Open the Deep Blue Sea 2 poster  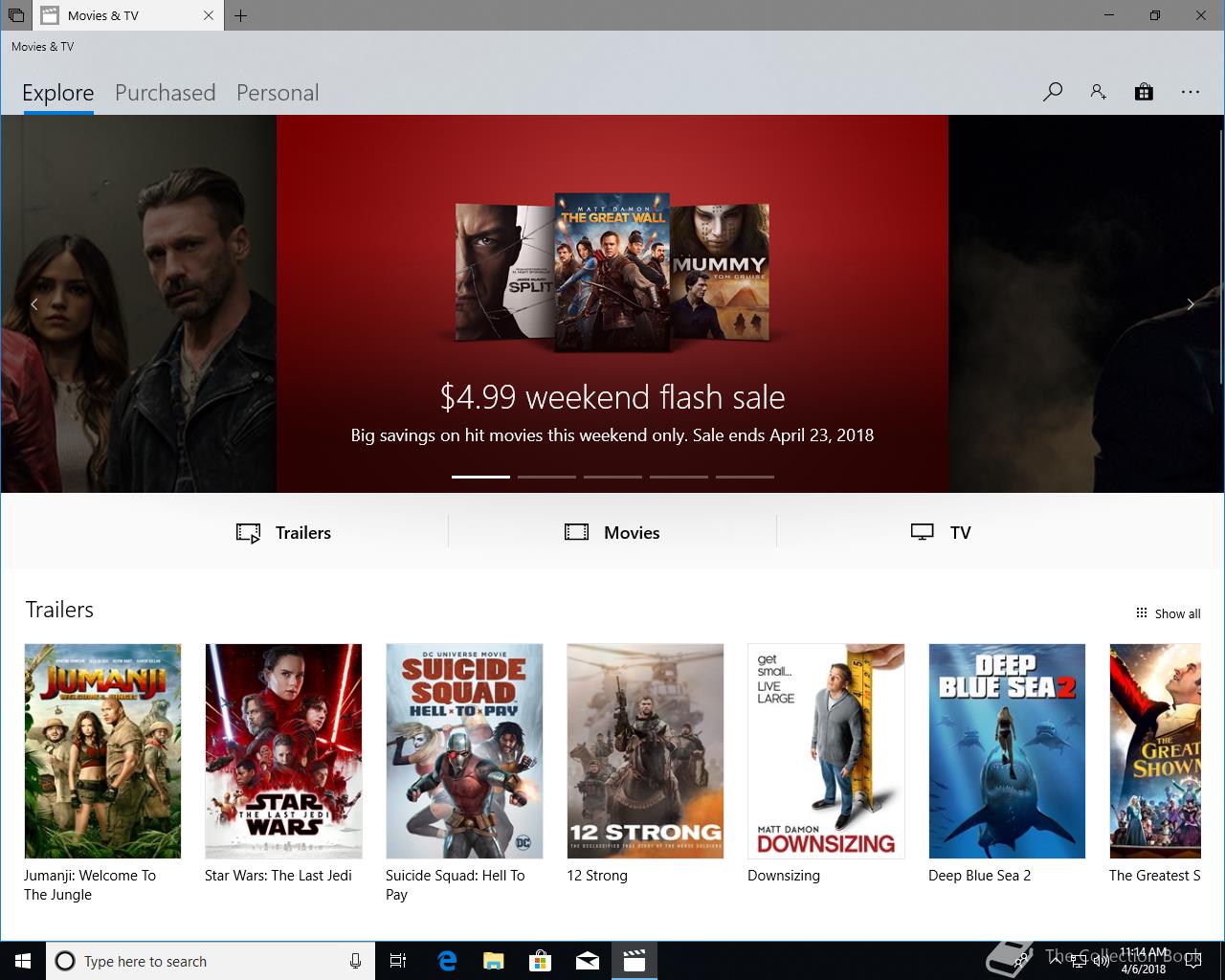1007,751
